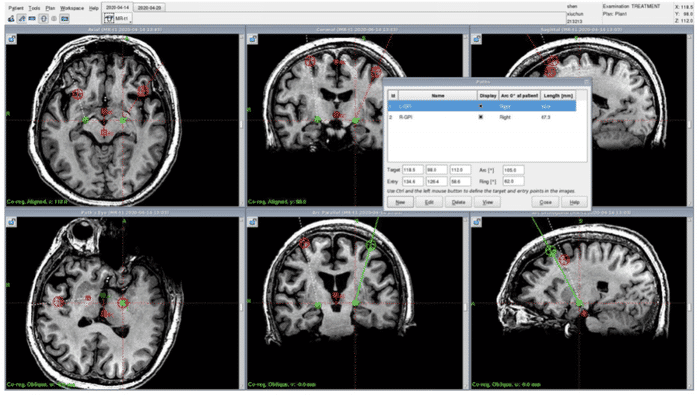Click the second toolbar icon under Tools menu
This screenshot has height=403, width=700.
[x=22, y=19]
